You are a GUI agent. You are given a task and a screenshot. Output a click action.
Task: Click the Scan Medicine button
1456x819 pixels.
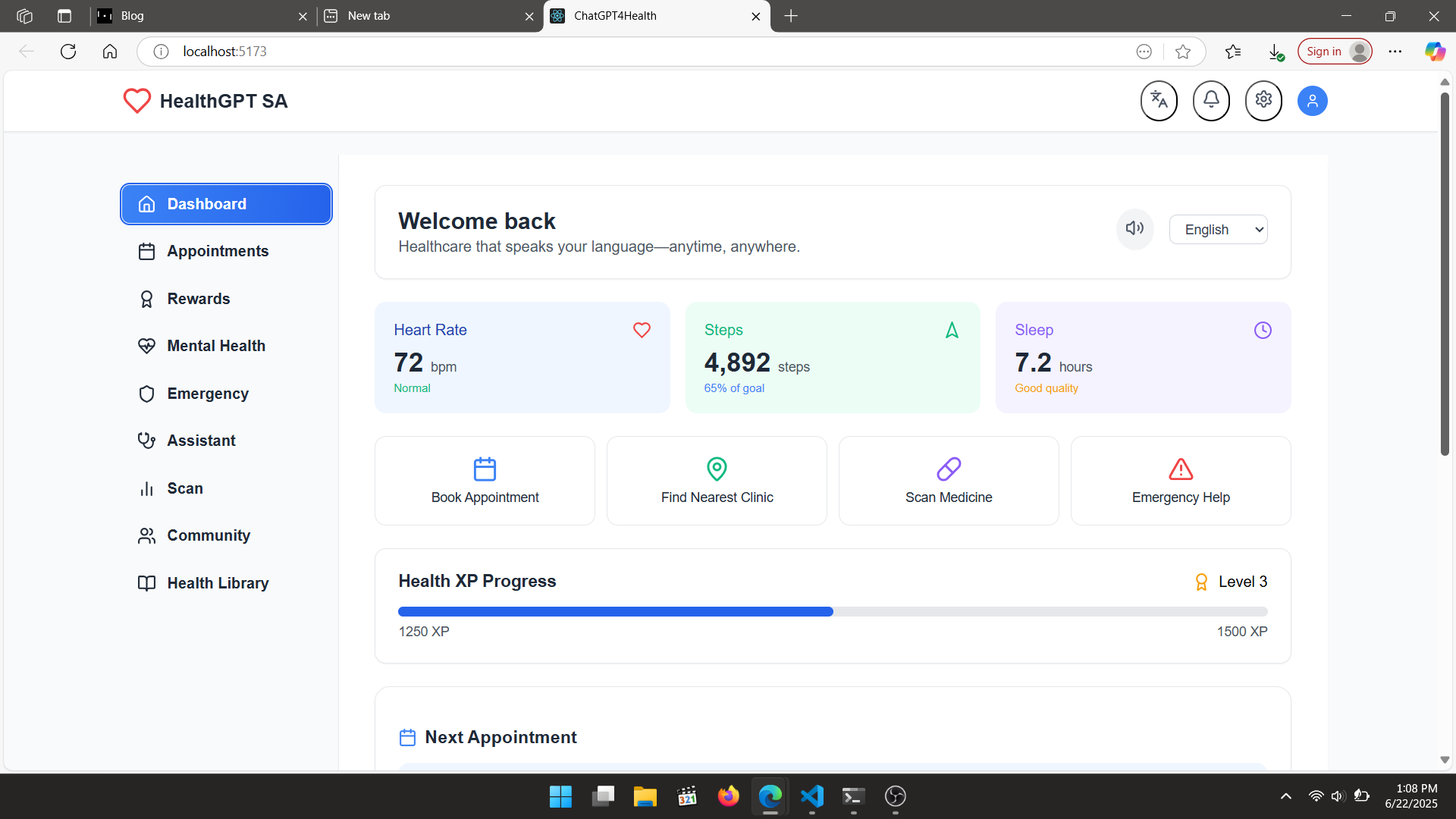tap(949, 481)
